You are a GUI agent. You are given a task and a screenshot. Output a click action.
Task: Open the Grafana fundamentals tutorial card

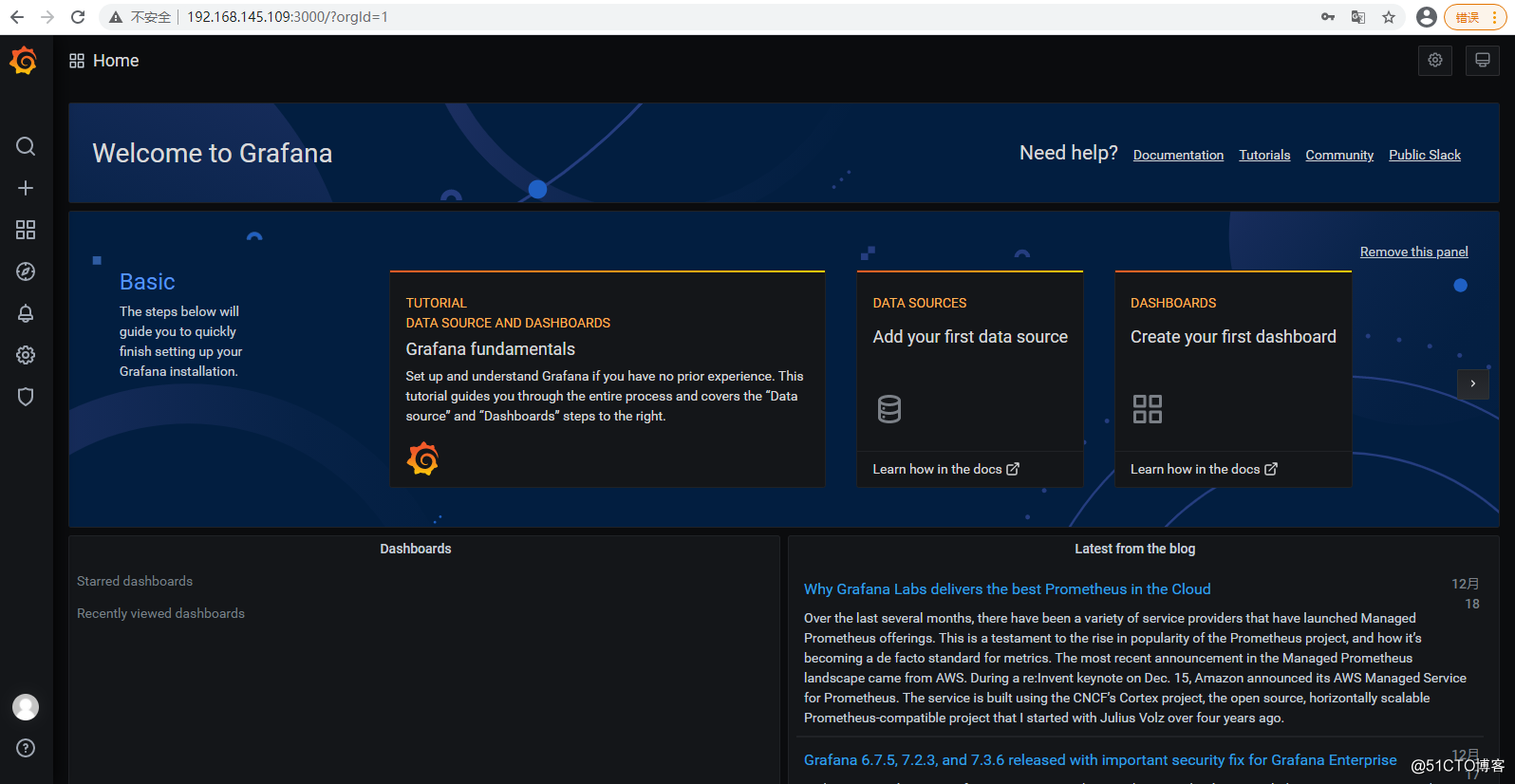tap(608, 380)
